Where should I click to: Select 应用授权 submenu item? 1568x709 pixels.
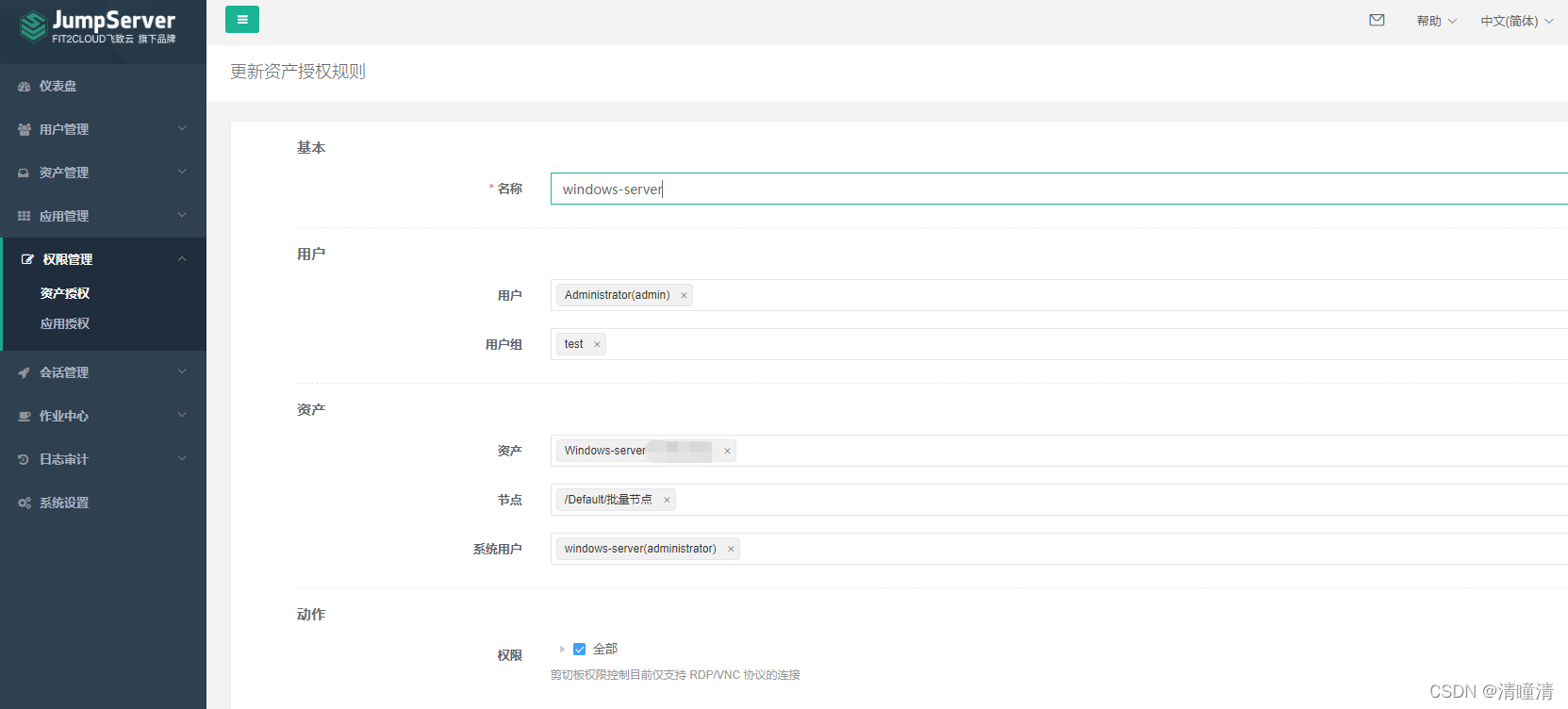[x=65, y=323]
